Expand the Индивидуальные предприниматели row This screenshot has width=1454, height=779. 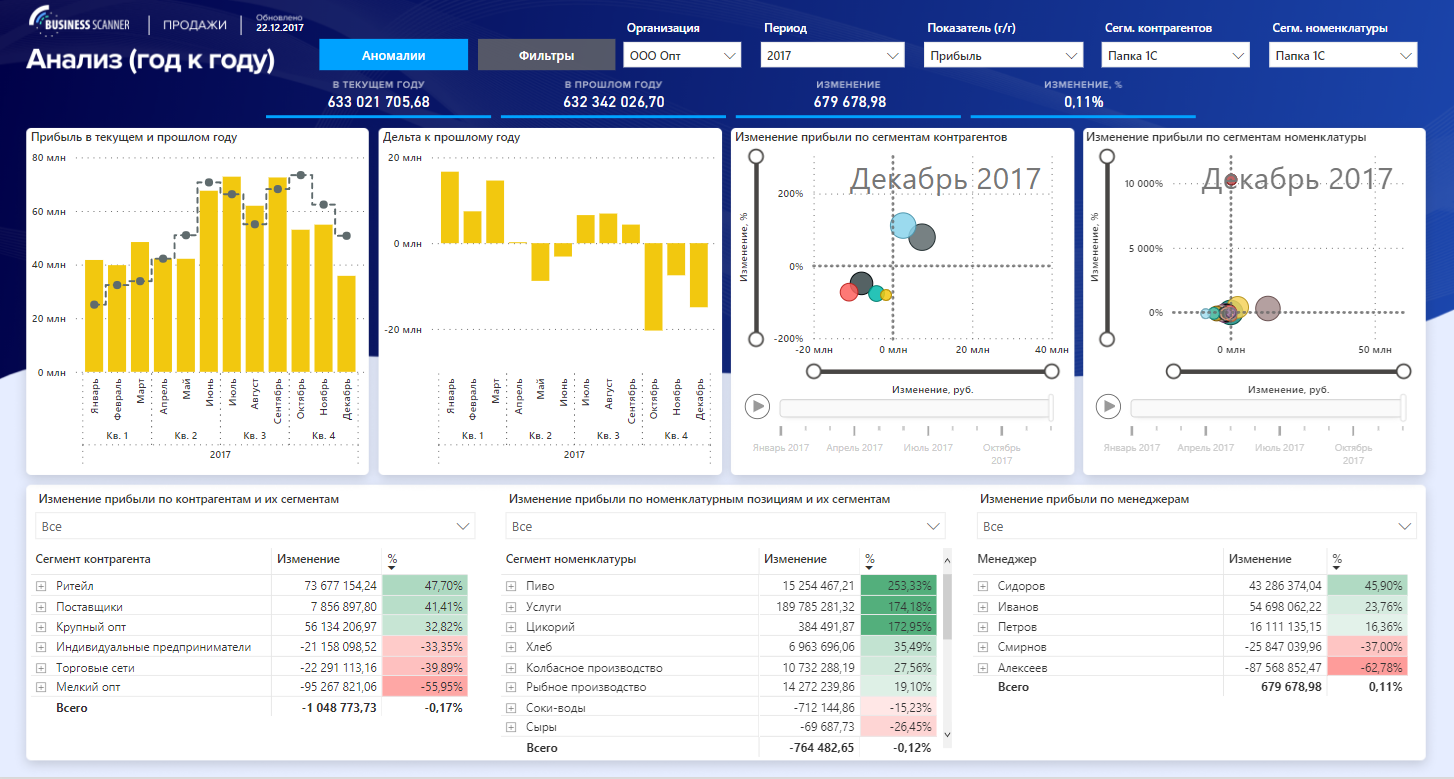[x=42, y=647]
